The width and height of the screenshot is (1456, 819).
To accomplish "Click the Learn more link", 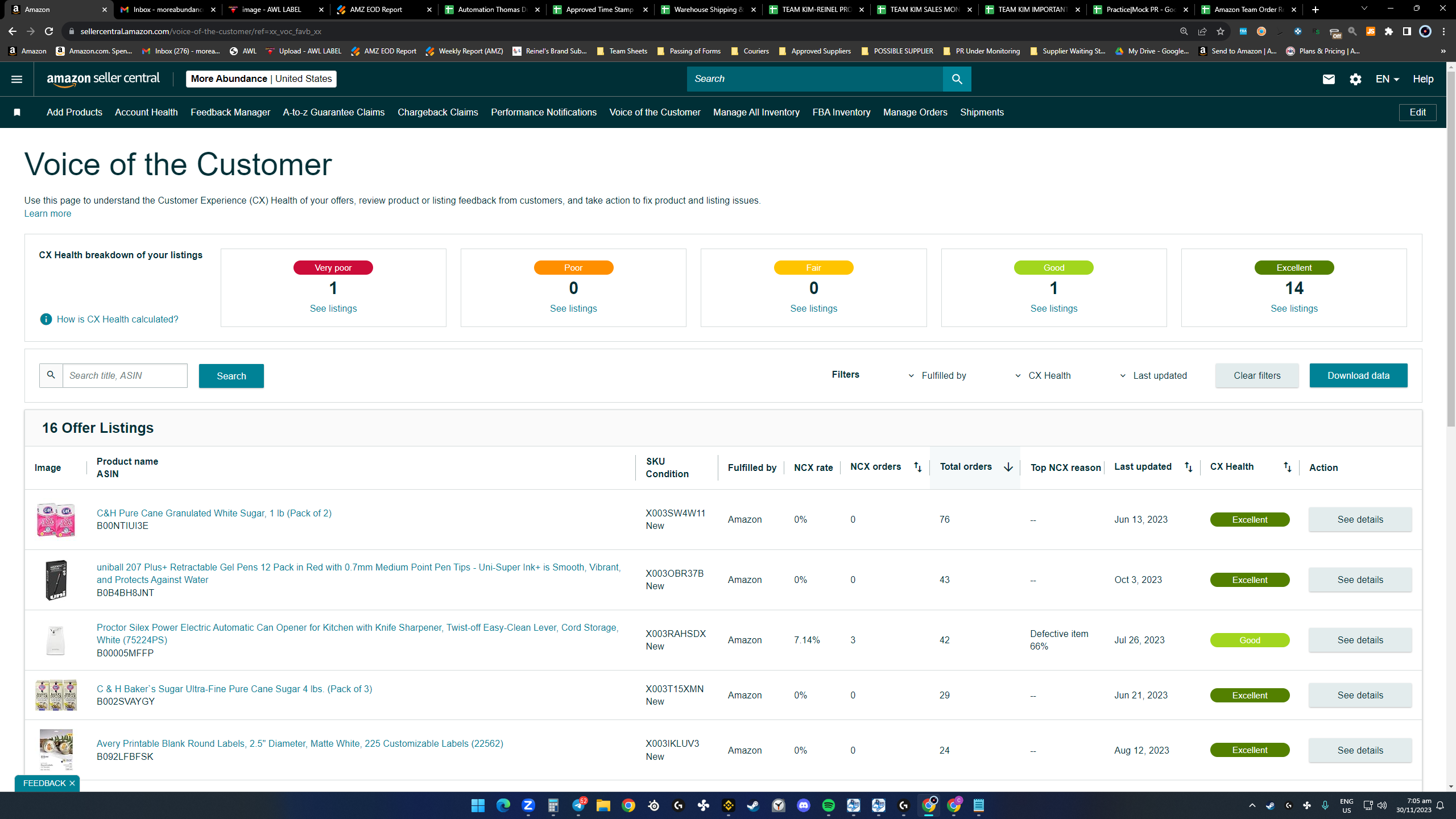I will pos(48,213).
